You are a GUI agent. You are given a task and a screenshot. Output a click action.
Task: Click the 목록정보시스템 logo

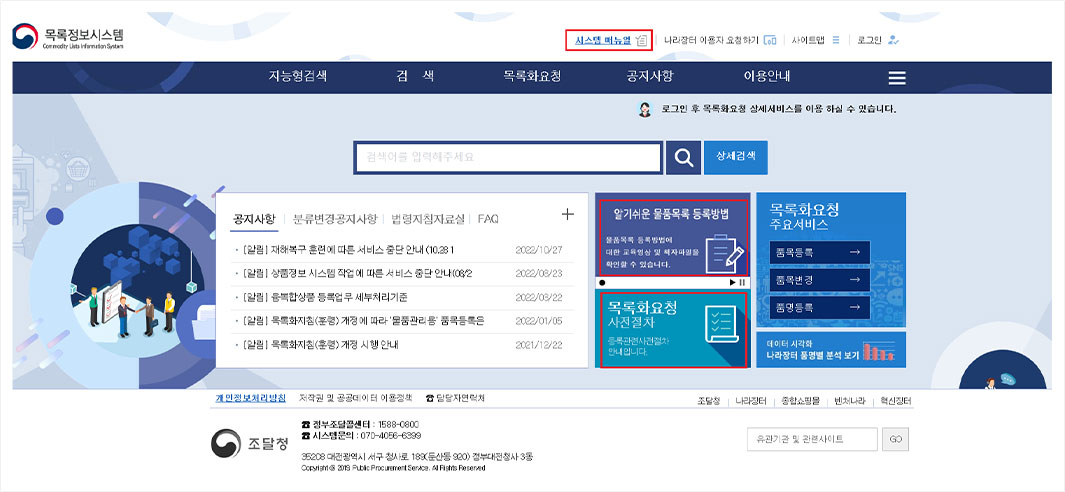tap(70, 38)
